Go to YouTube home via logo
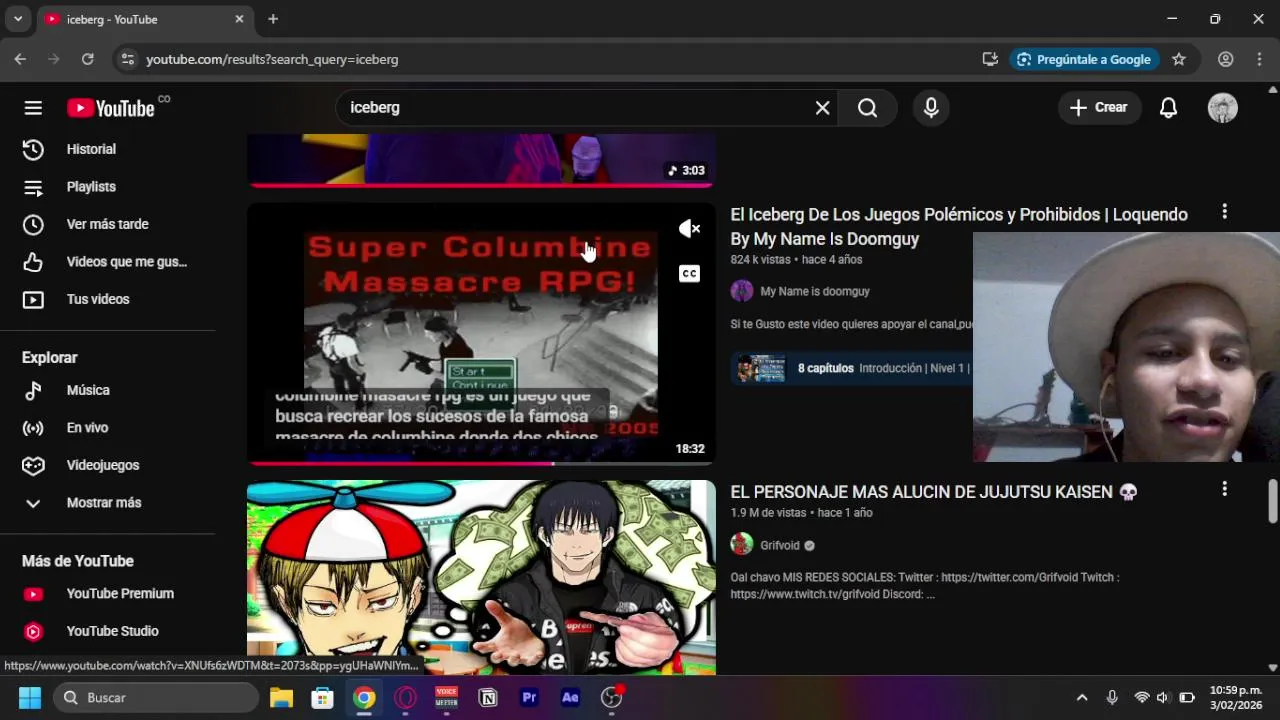This screenshot has height=720, width=1280. coord(110,108)
